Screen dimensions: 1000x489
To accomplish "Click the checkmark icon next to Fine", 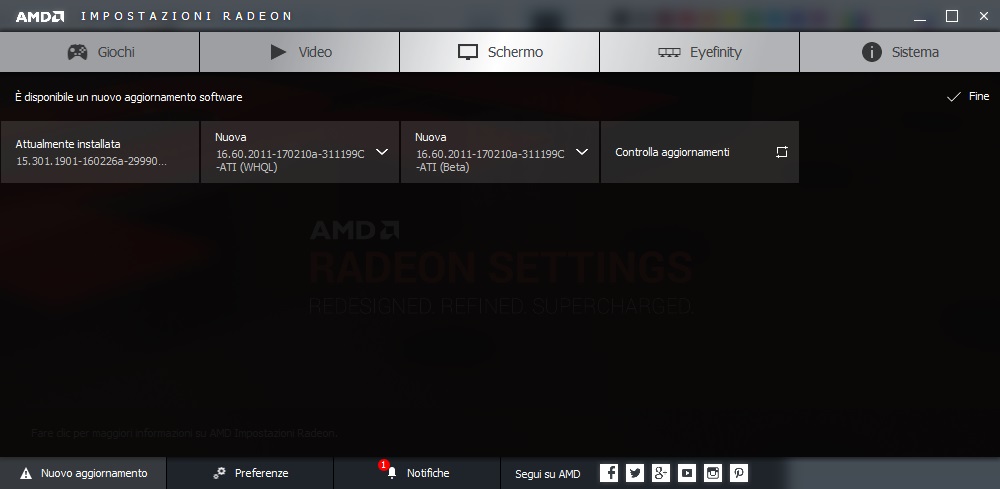I will pos(953,97).
